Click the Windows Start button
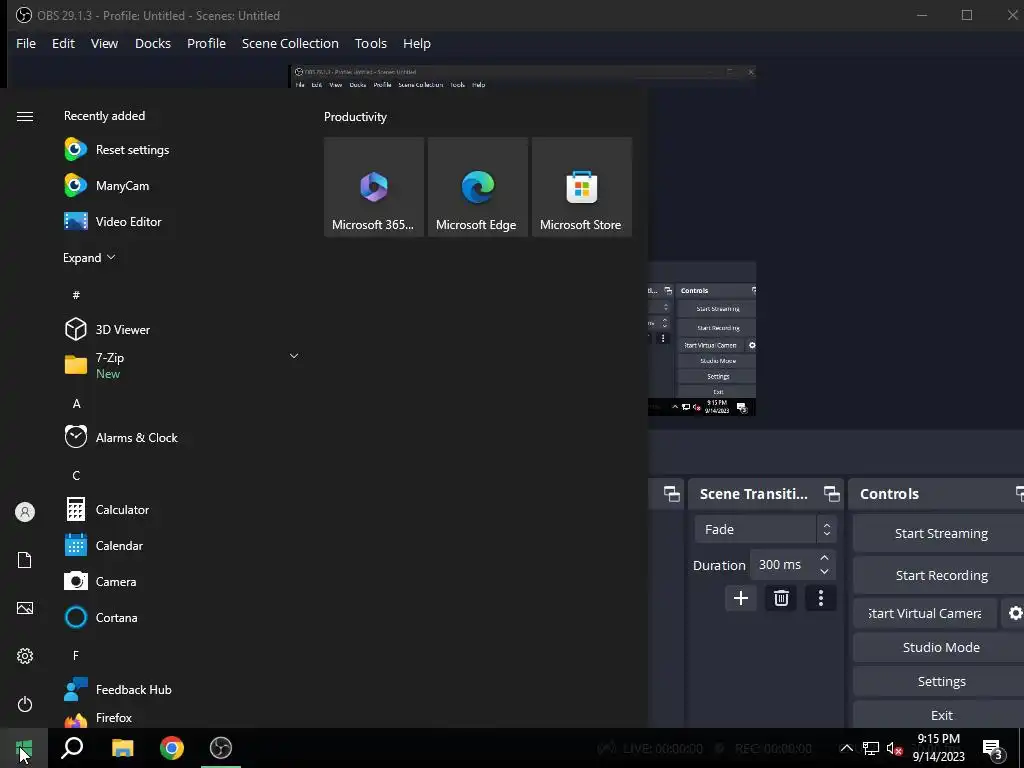Image resolution: width=1024 pixels, height=768 pixels. pos(24,748)
